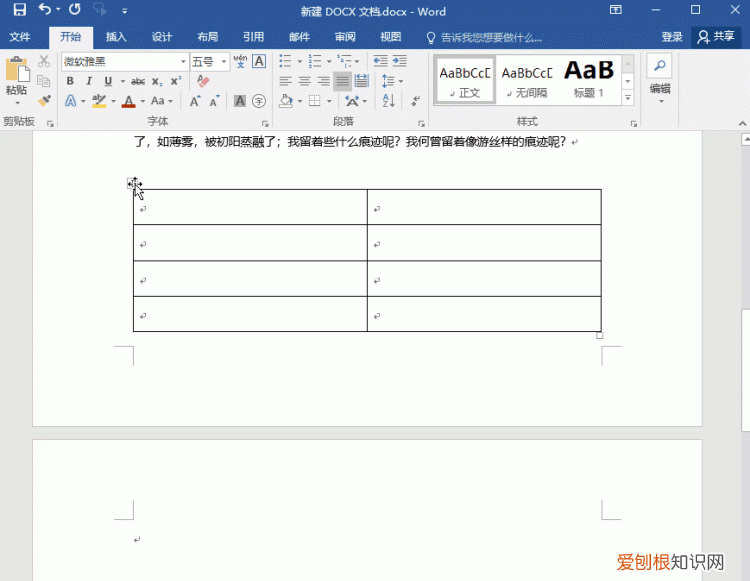The width and height of the screenshot is (750, 581).
Task: Switch to 插入 tab
Action: point(116,37)
